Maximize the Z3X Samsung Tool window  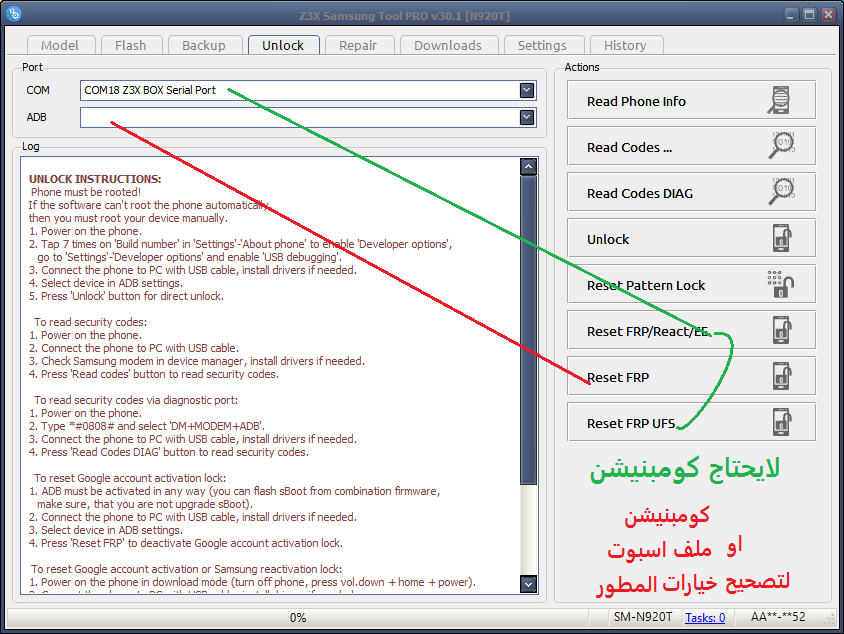(809, 15)
